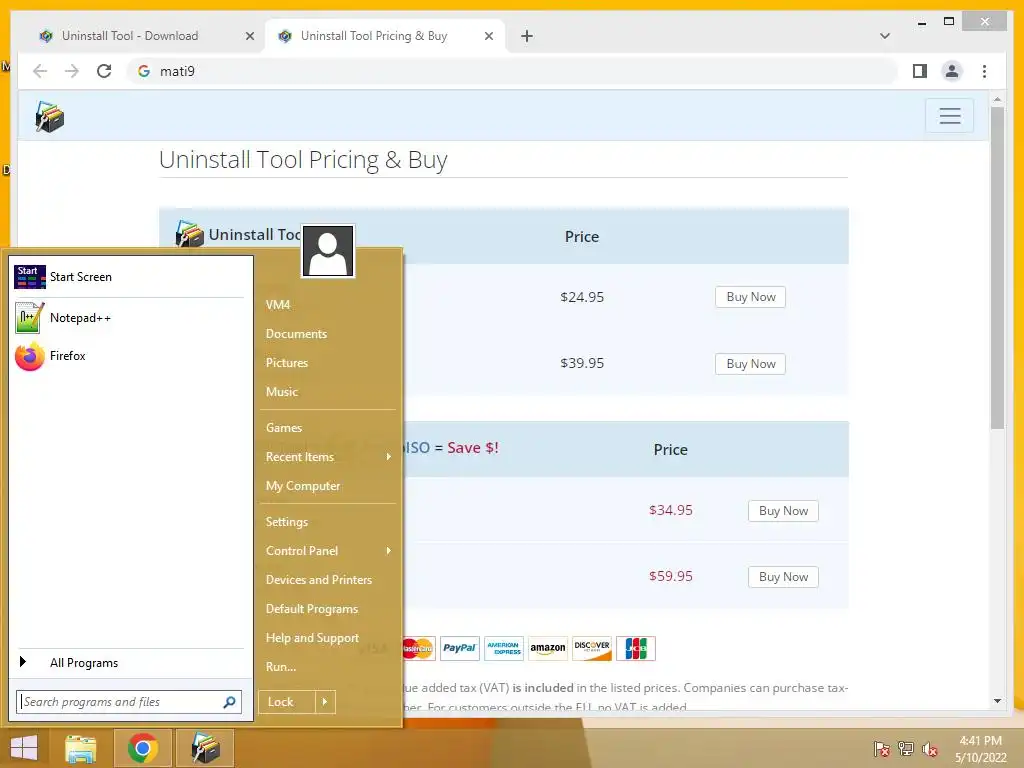
Task: Click the taskbar clock 4:41 PM
Action: click(x=980, y=741)
